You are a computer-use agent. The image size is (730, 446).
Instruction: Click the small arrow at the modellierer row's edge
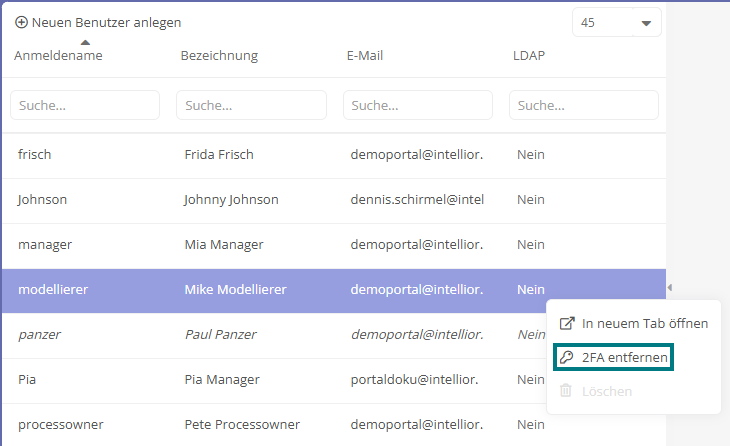coord(669,288)
